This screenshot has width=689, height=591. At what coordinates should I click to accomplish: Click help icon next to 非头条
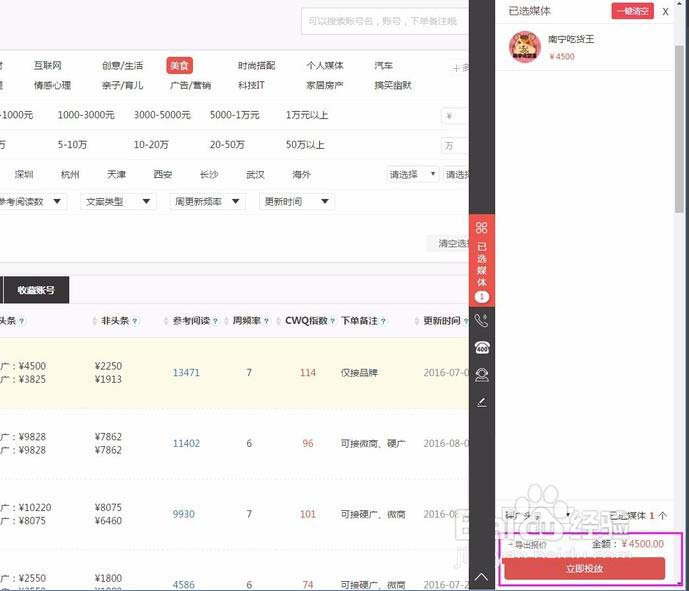coord(135,321)
